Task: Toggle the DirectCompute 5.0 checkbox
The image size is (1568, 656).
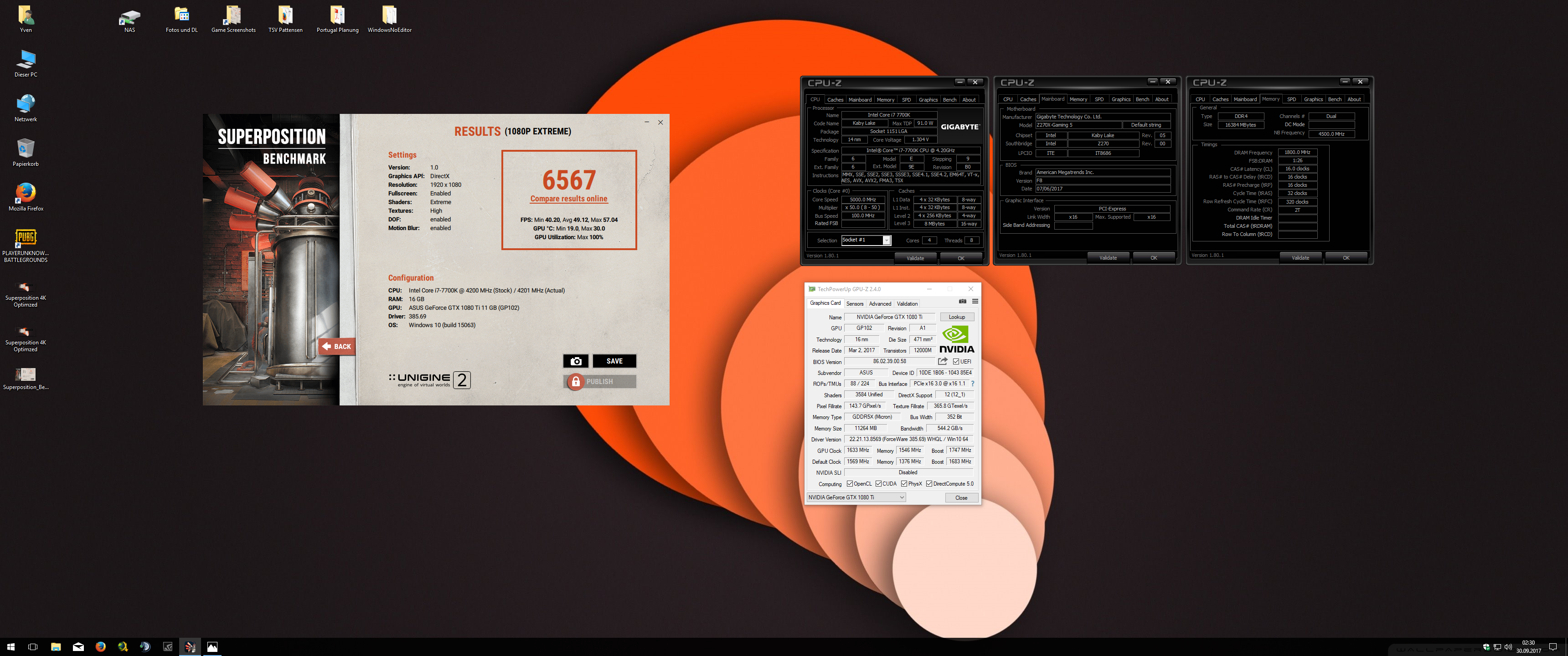Action: [x=929, y=484]
